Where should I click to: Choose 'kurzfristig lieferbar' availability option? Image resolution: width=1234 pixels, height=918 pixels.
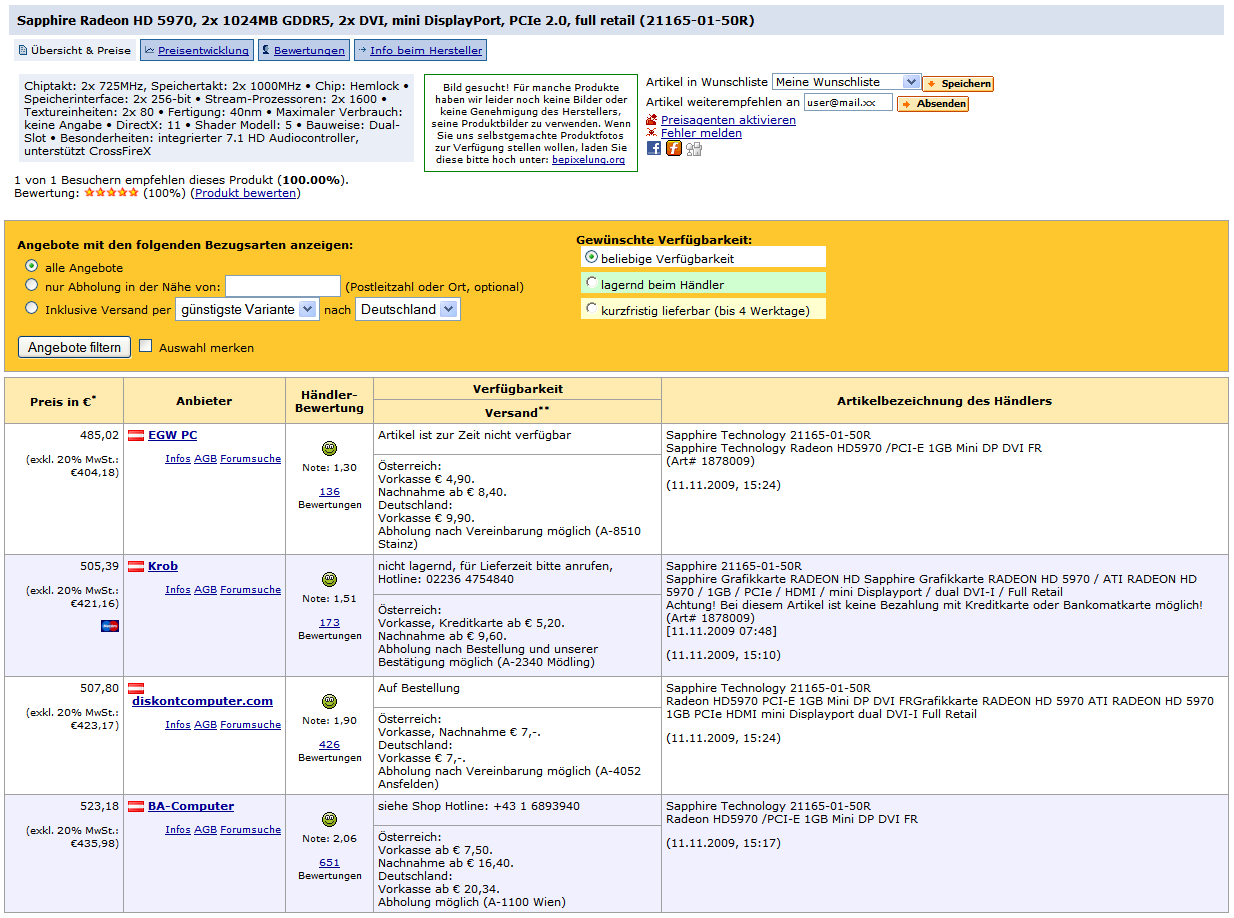[592, 309]
